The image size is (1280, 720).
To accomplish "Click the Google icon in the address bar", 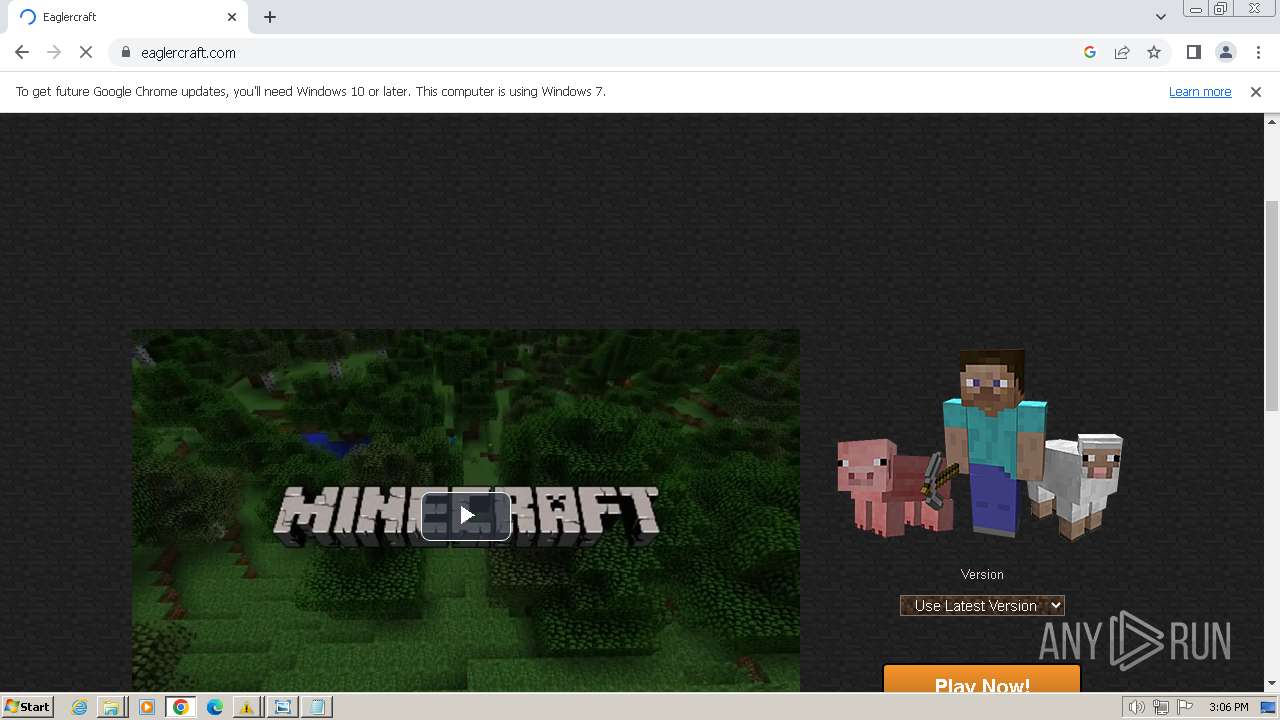I will point(1090,52).
